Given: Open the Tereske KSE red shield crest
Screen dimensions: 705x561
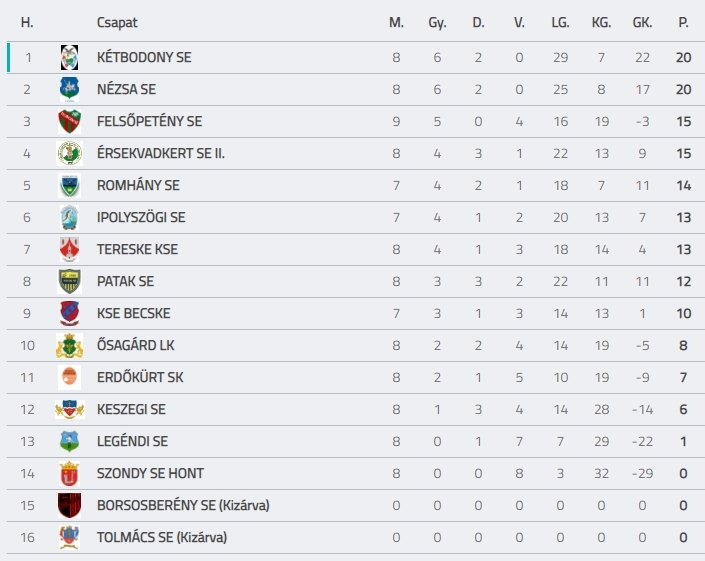Looking at the screenshot, I should tap(70, 249).
